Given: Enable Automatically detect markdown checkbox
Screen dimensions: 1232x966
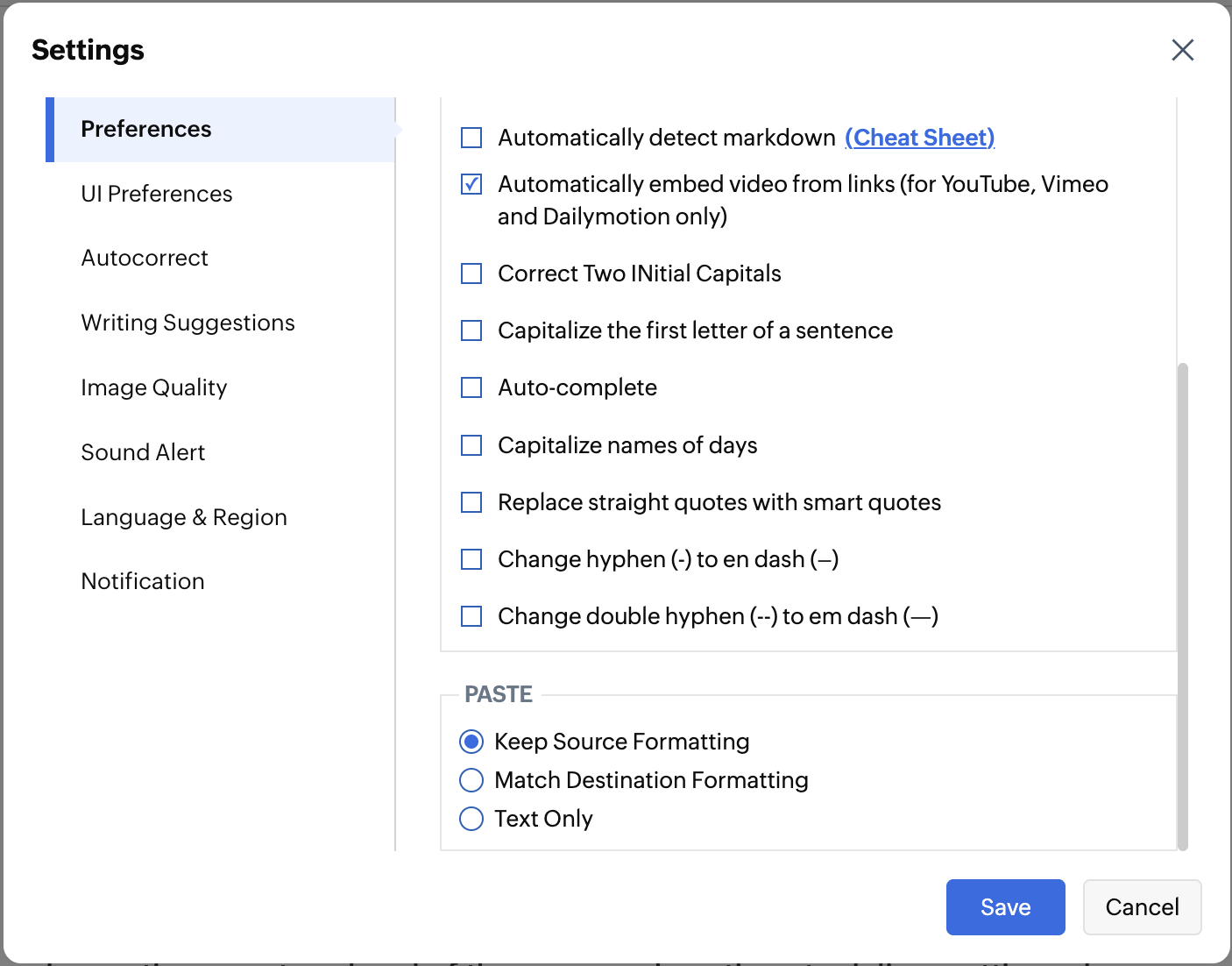Looking at the screenshot, I should click(x=471, y=138).
